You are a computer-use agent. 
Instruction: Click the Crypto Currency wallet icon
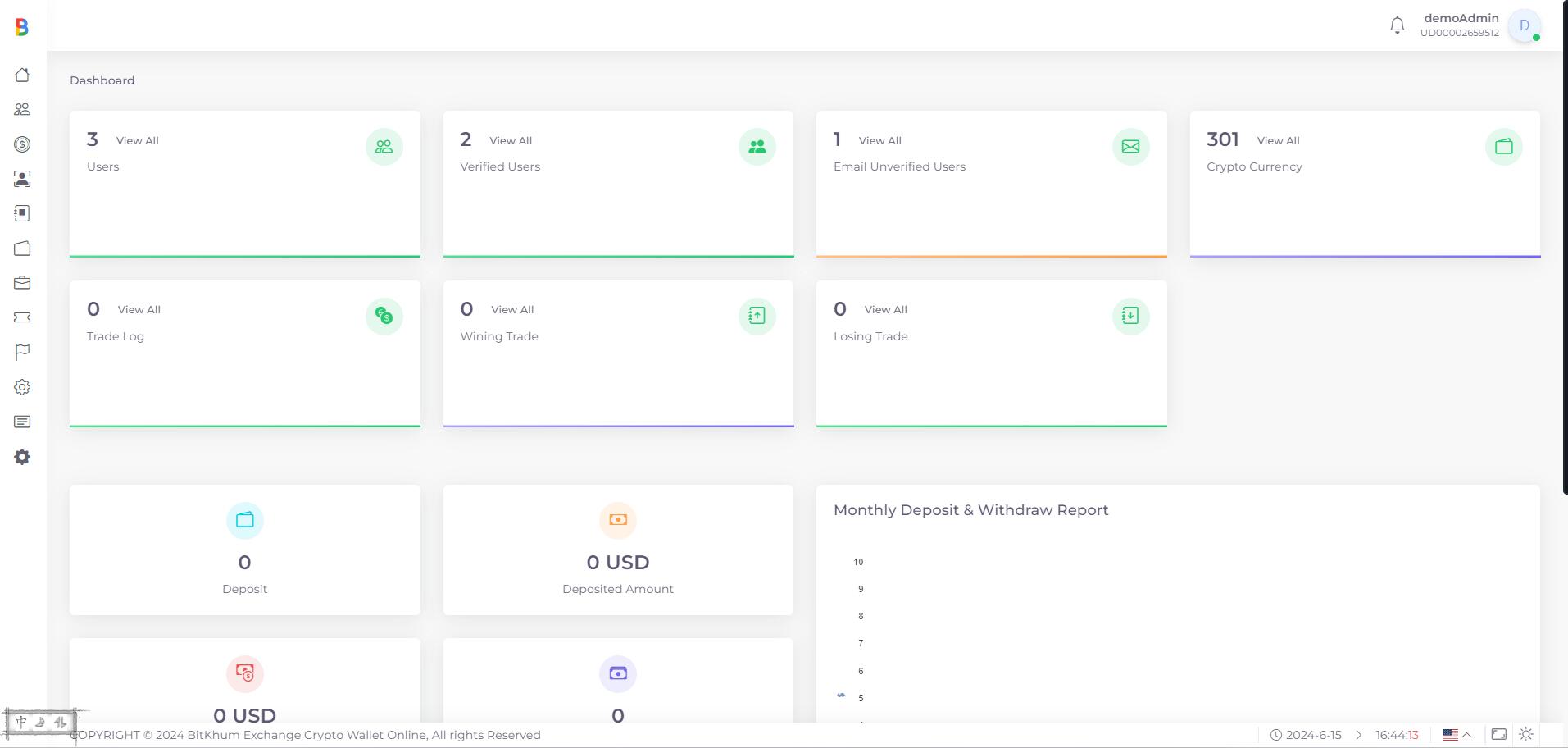click(1504, 147)
